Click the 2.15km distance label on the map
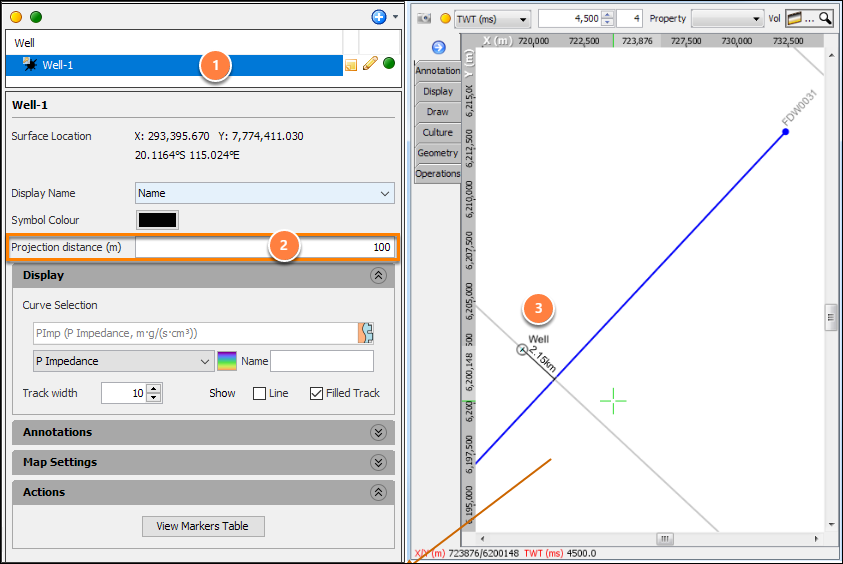The image size is (843, 564). tap(542, 359)
